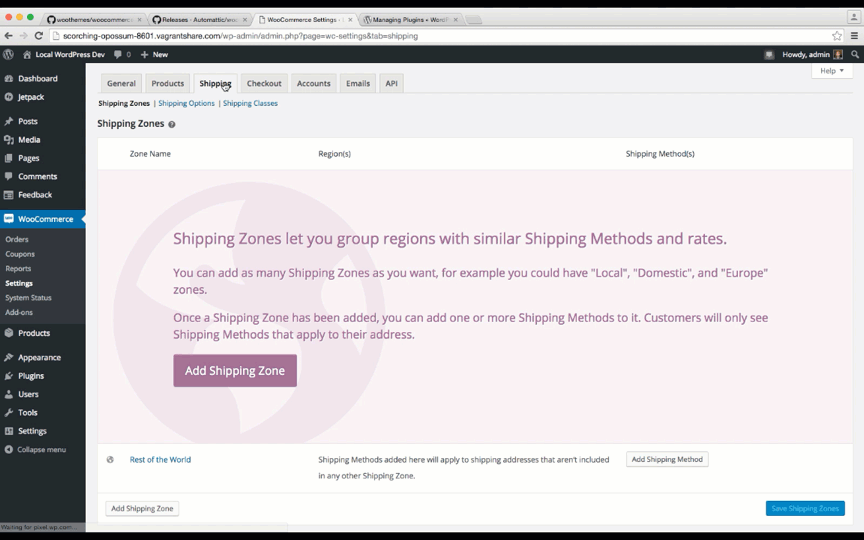
Task: Switch to the General settings tab
Action: [121, 83]
